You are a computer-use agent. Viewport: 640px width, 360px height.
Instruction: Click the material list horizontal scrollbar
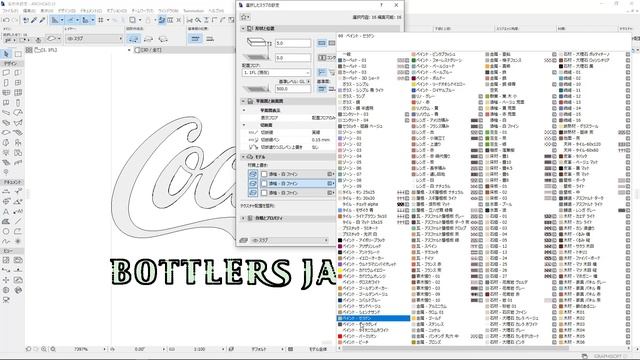(x=456, y=348)
